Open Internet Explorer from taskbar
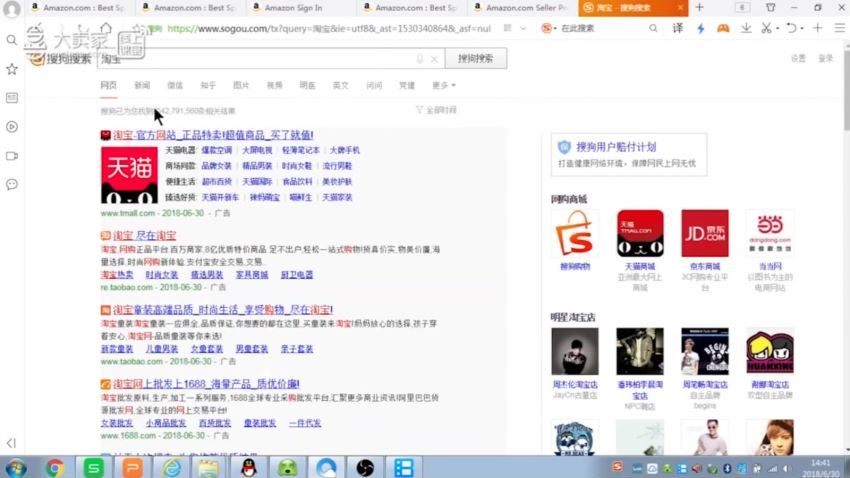Viewport: 850px width, 478px height. tap(171, 467)
